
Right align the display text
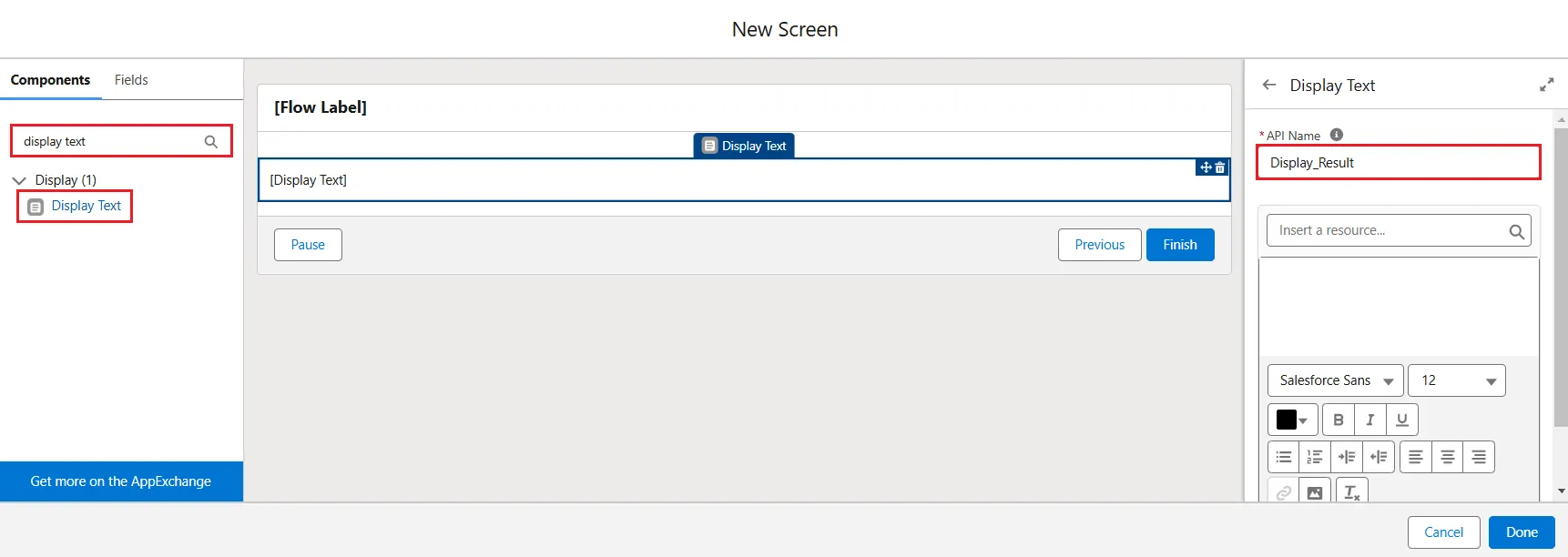[1479, 457]
